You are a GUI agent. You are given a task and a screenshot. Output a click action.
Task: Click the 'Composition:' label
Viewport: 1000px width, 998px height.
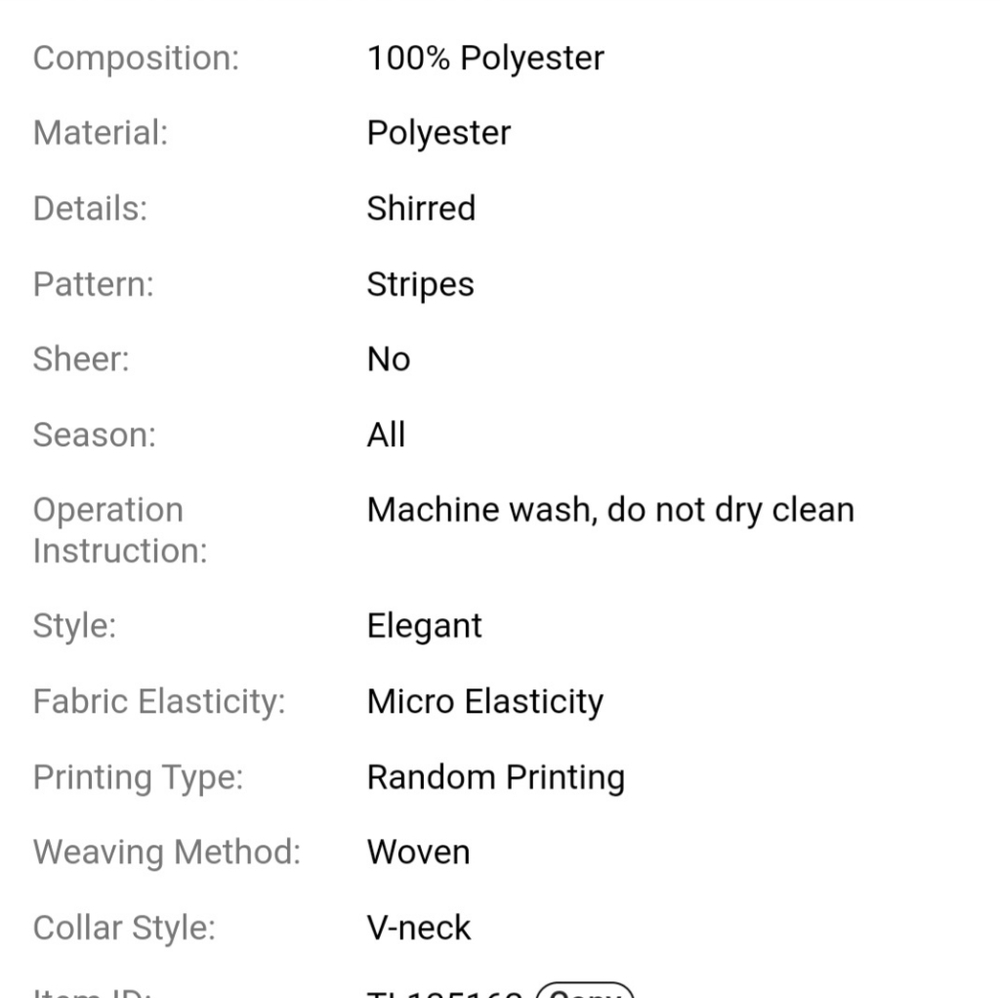tap(136, 58)
